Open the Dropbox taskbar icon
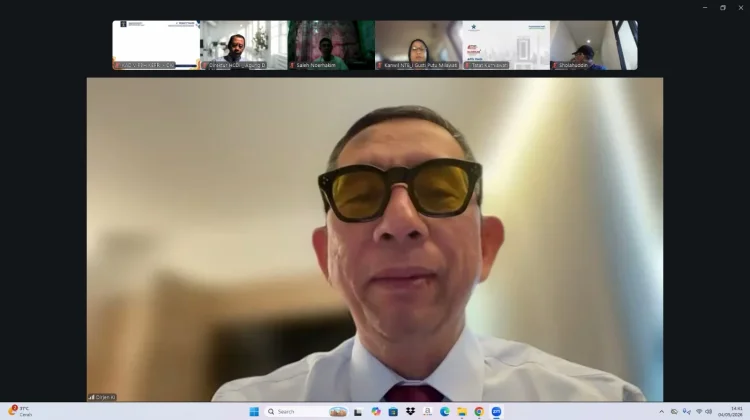This screenshot has width=750, height=420. coord(410,411)
